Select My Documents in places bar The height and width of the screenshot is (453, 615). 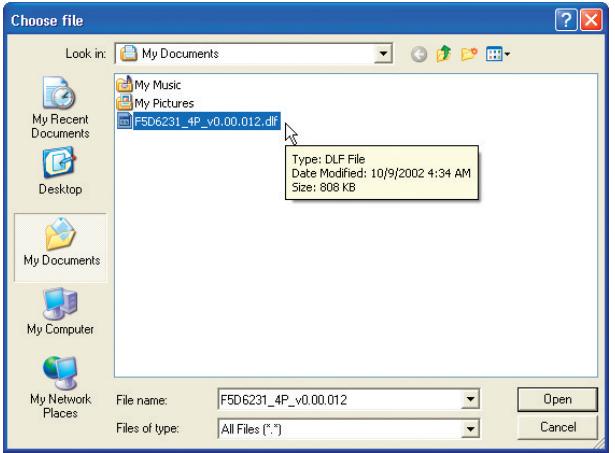[x=60, y=247]
